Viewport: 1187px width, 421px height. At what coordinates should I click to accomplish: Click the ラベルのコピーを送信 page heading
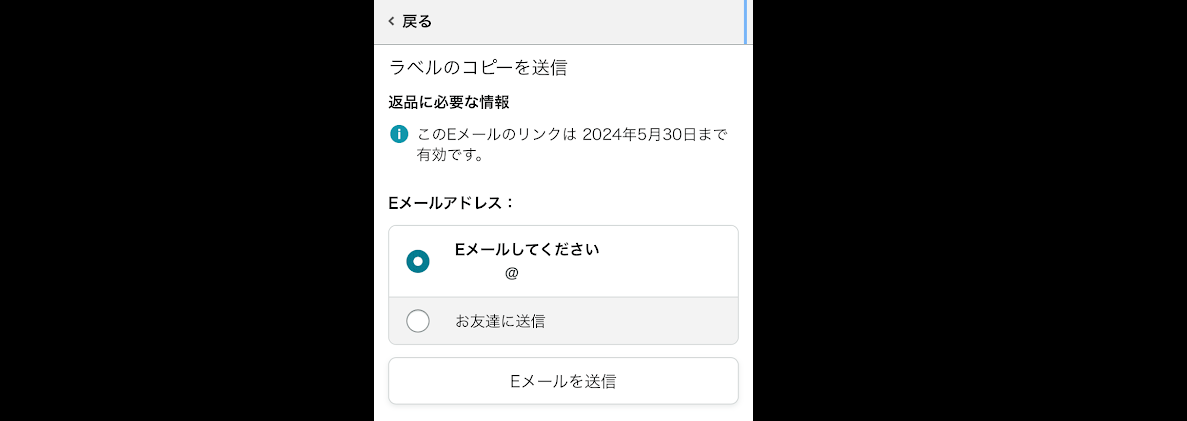[478, 67]
